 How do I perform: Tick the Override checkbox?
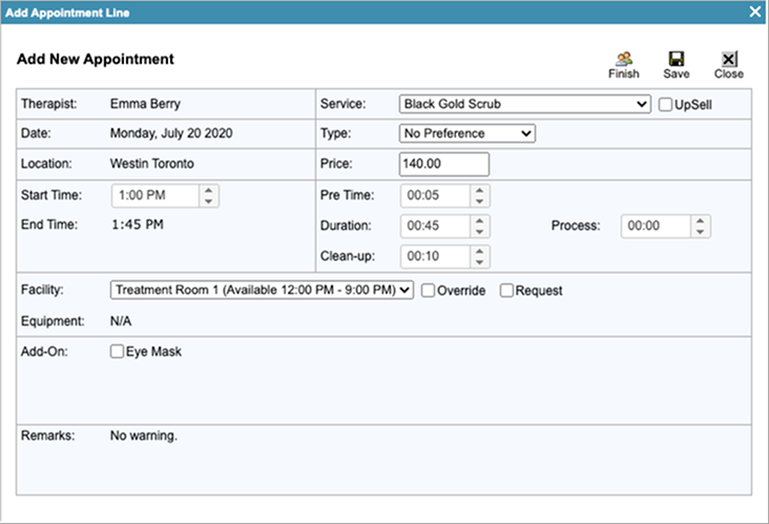click(x=428, y=290)
